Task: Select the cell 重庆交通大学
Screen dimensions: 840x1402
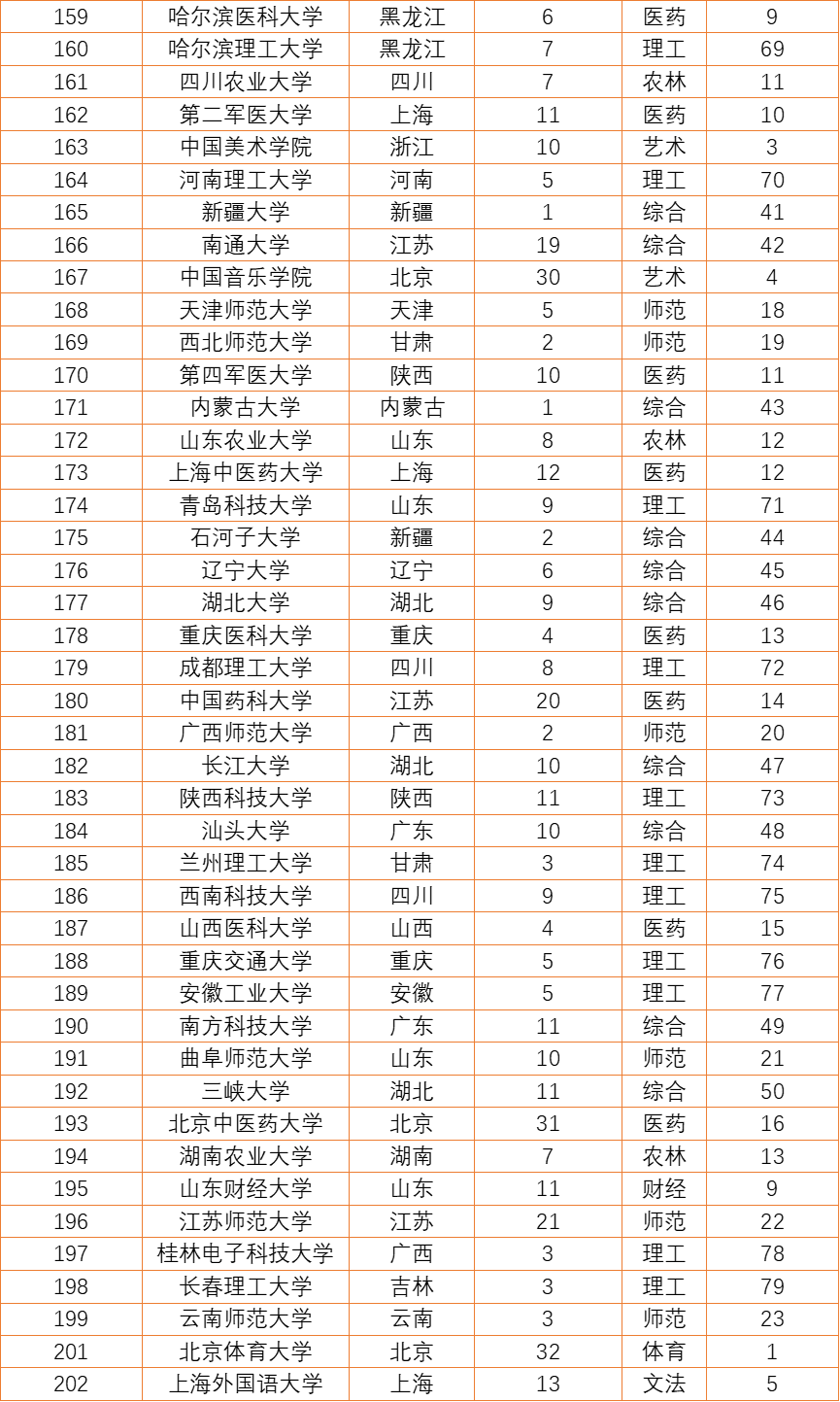Action: pyautogui.click(x=246, y=961)
